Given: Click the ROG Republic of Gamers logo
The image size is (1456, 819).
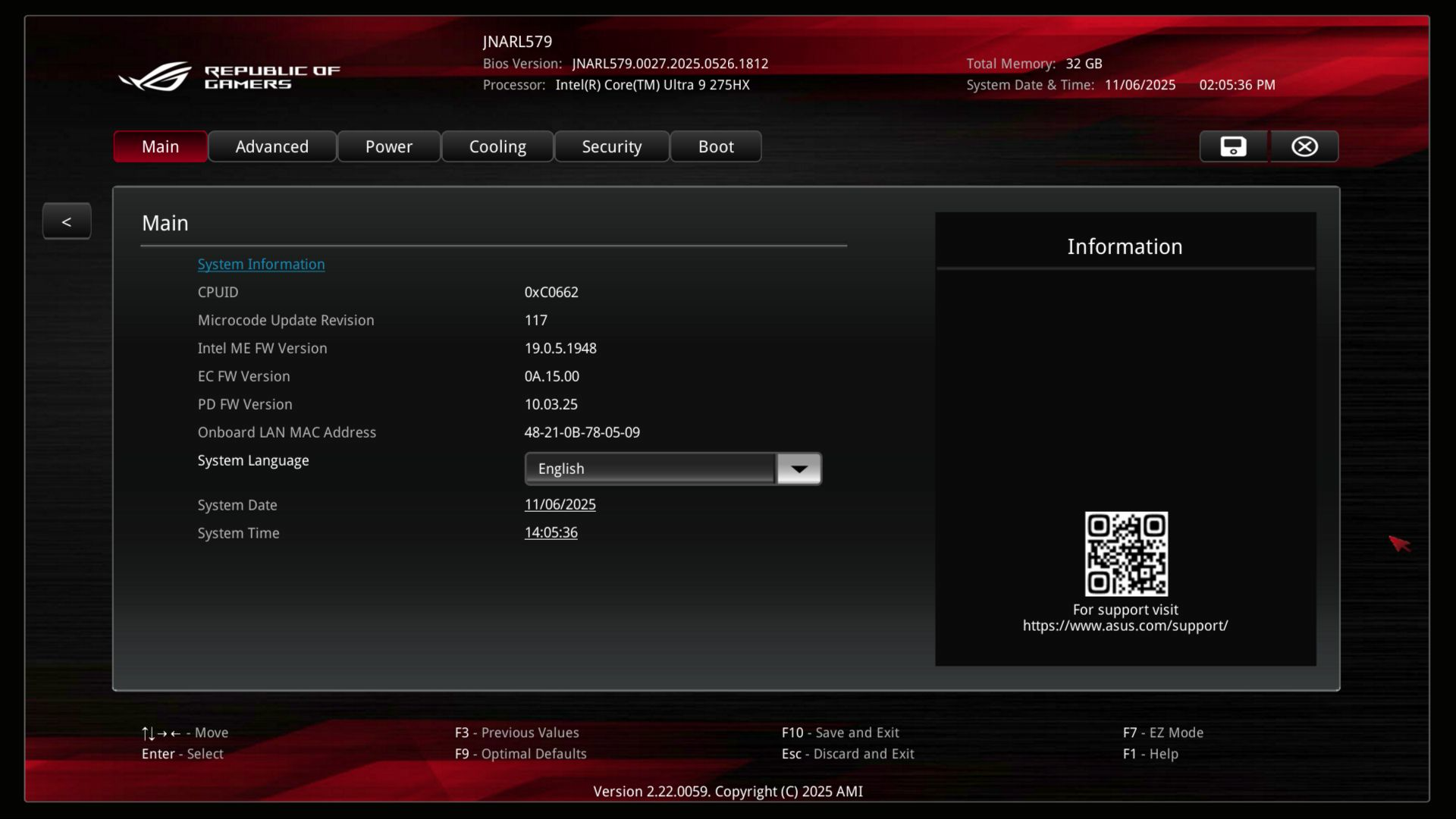Looking at the screenshot, I should pos(230,77).
